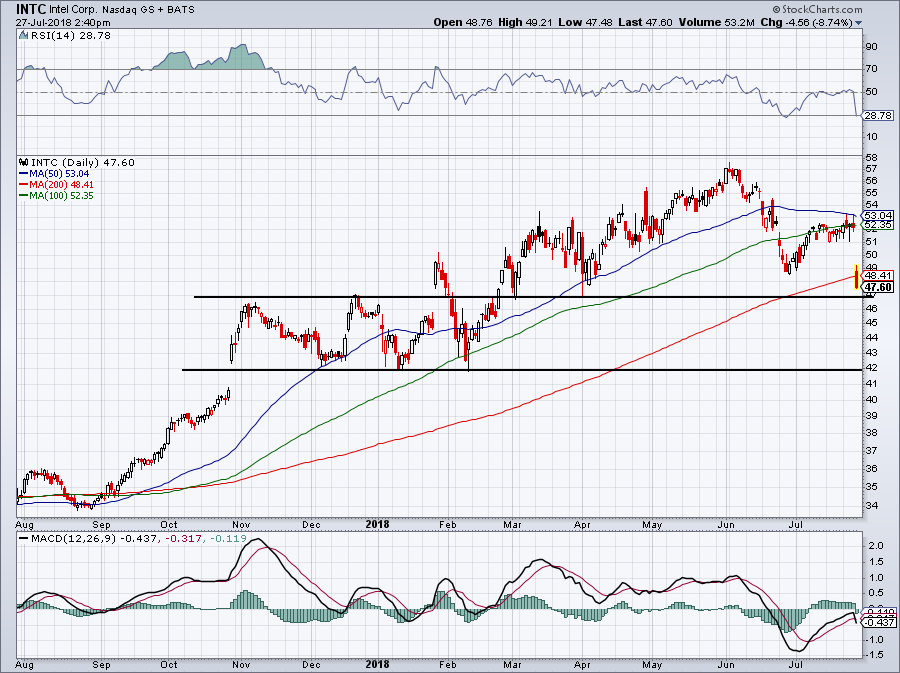
Task: Click the Intel Corp. company name
Action: (74, 10)
